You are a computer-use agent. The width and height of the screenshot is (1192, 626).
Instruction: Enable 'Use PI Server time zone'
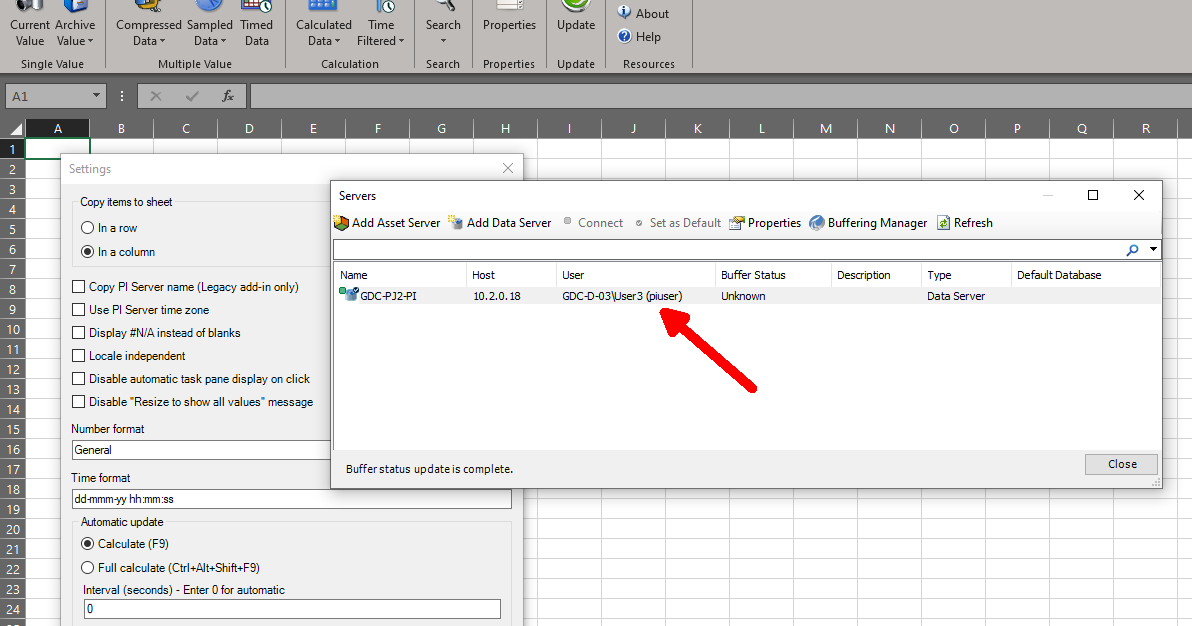pyautogui.click(x=77, y=311)
